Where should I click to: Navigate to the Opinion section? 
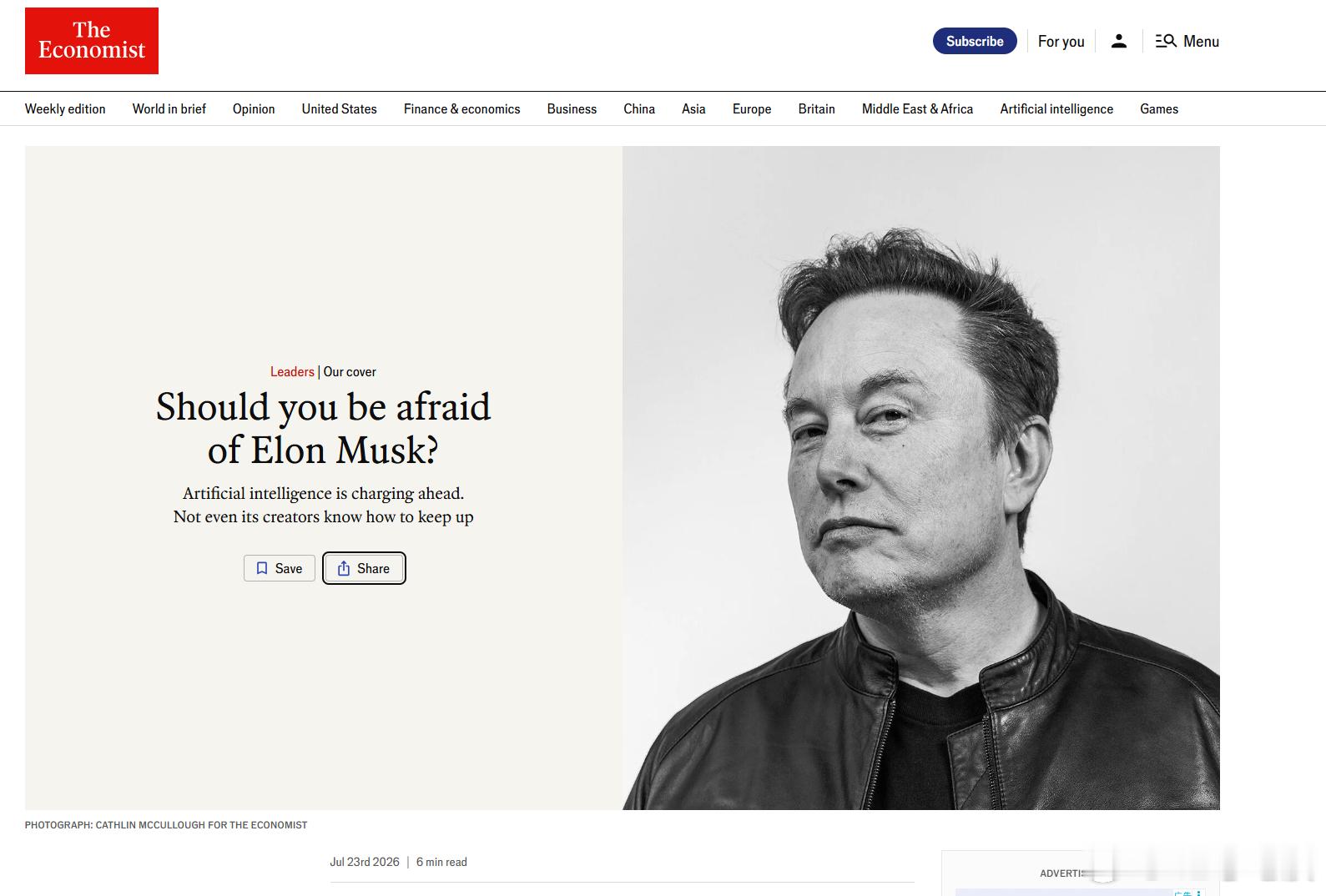[x=254, y=108]
